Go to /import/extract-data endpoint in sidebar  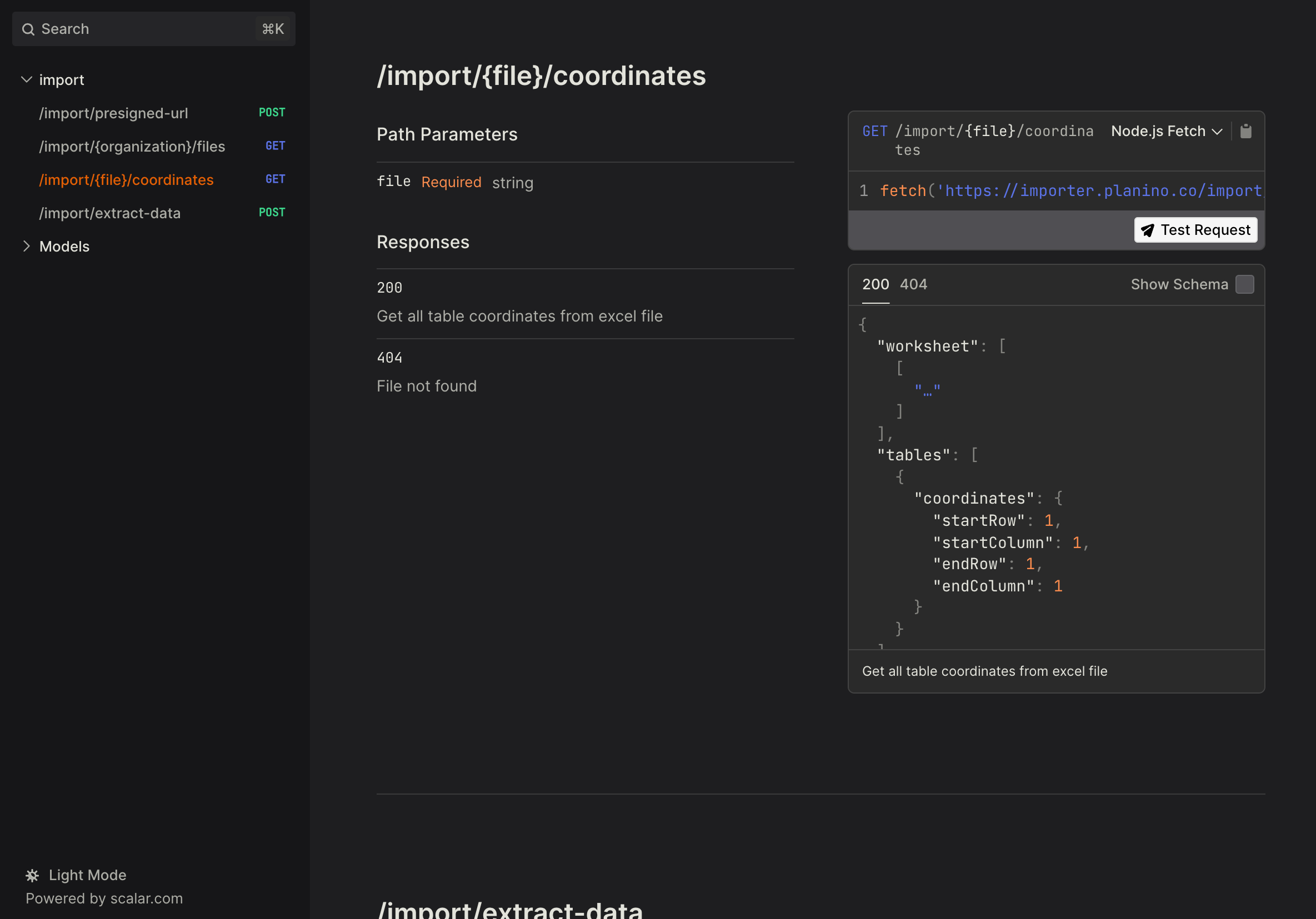pos(109,213)
